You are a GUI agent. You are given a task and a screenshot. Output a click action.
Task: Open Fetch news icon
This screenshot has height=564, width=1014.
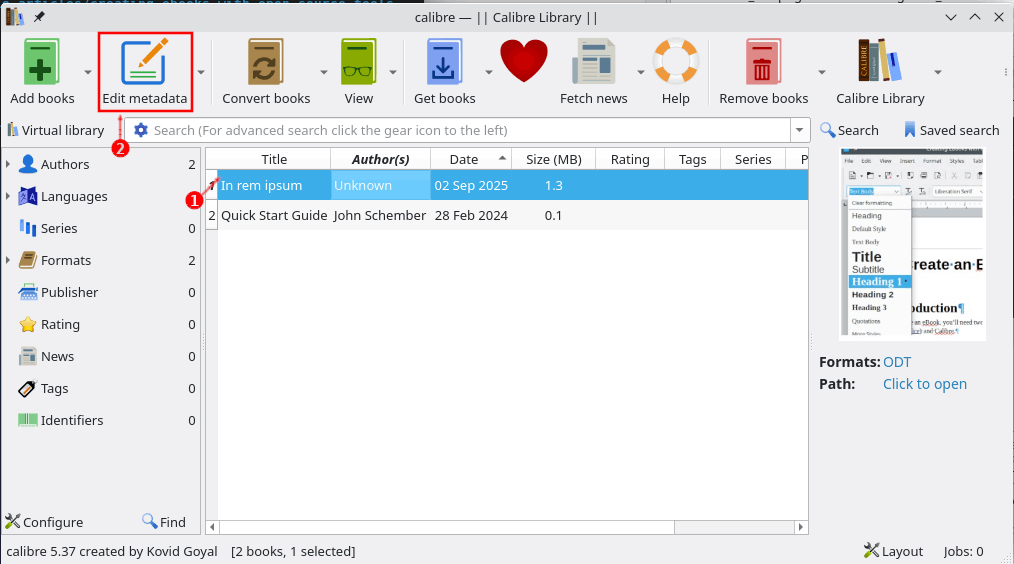coord(593,63)
